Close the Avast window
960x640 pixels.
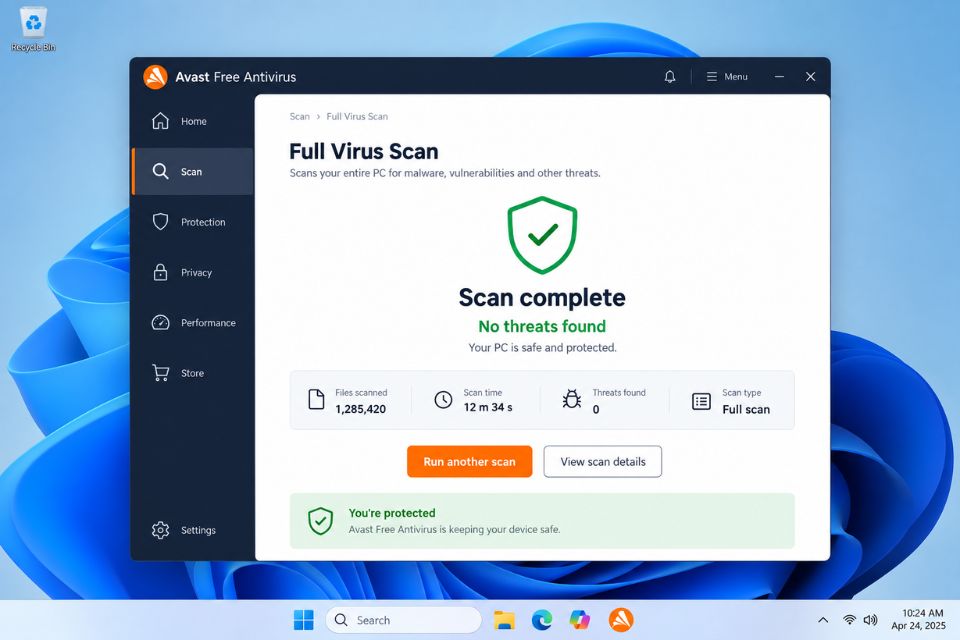coord(811,77)
